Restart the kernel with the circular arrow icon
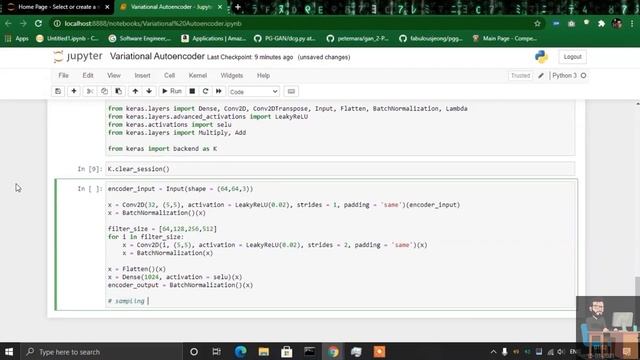Screen dimensions: 640x360 coord(205,91)
